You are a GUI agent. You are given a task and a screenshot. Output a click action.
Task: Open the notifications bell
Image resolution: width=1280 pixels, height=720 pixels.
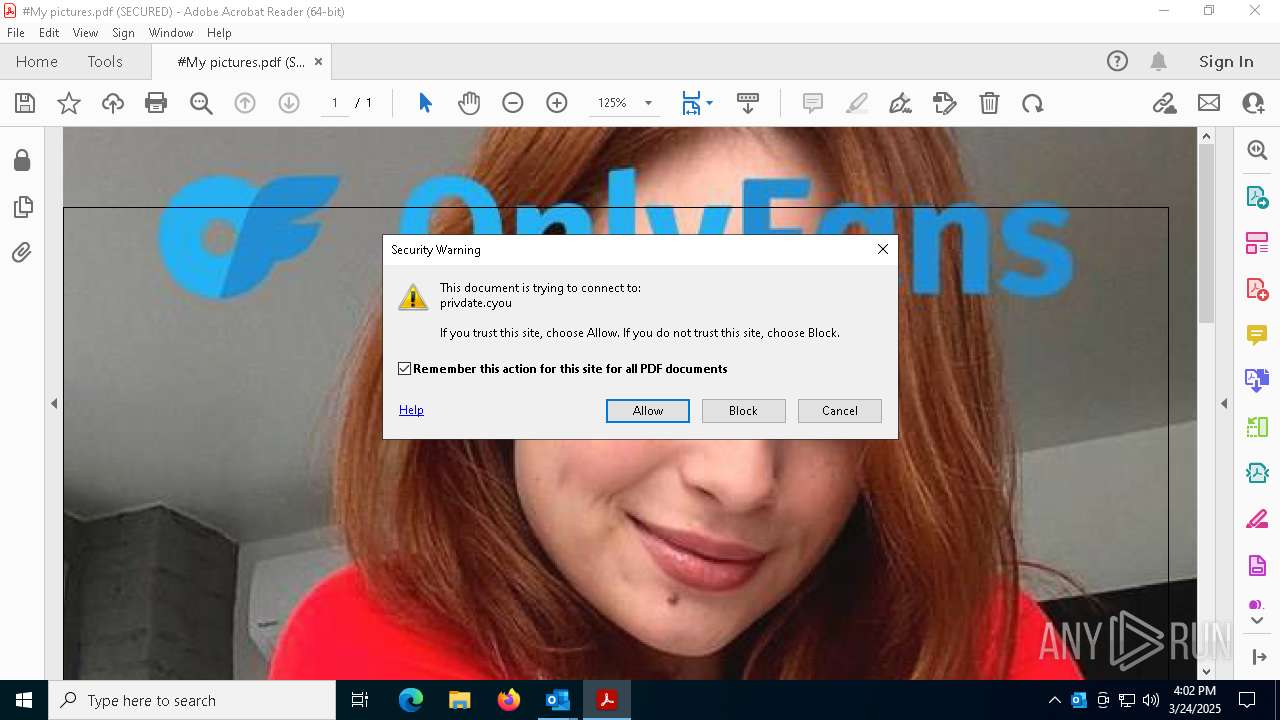1158,61
